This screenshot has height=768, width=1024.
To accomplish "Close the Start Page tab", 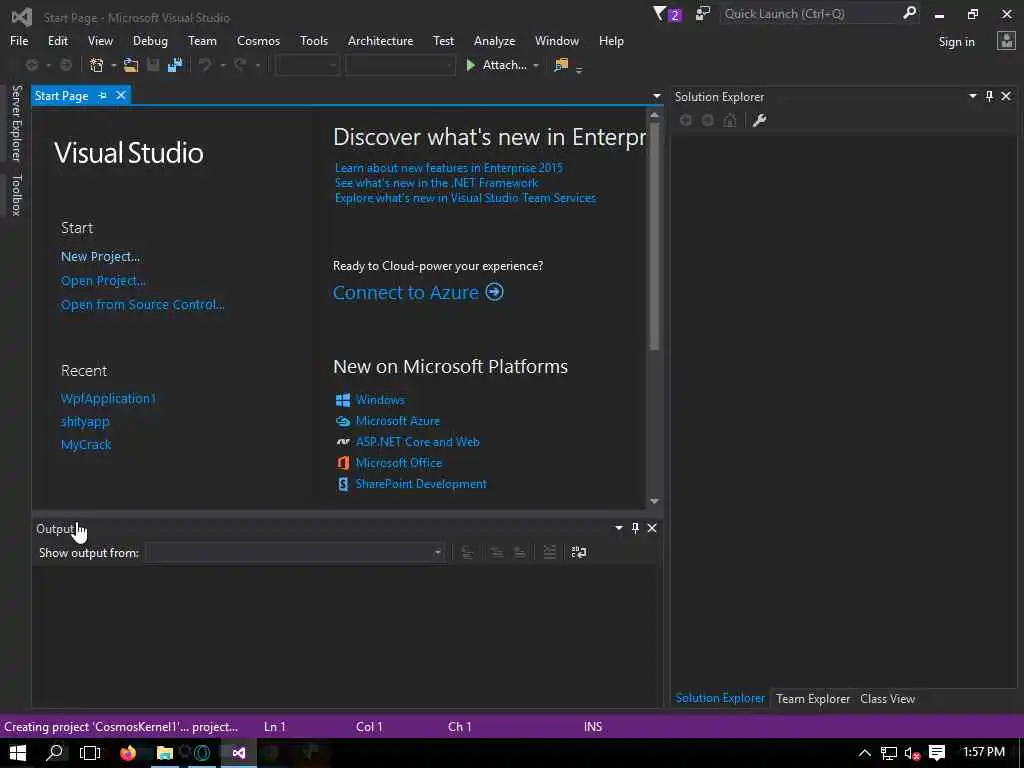I will 121,95.
